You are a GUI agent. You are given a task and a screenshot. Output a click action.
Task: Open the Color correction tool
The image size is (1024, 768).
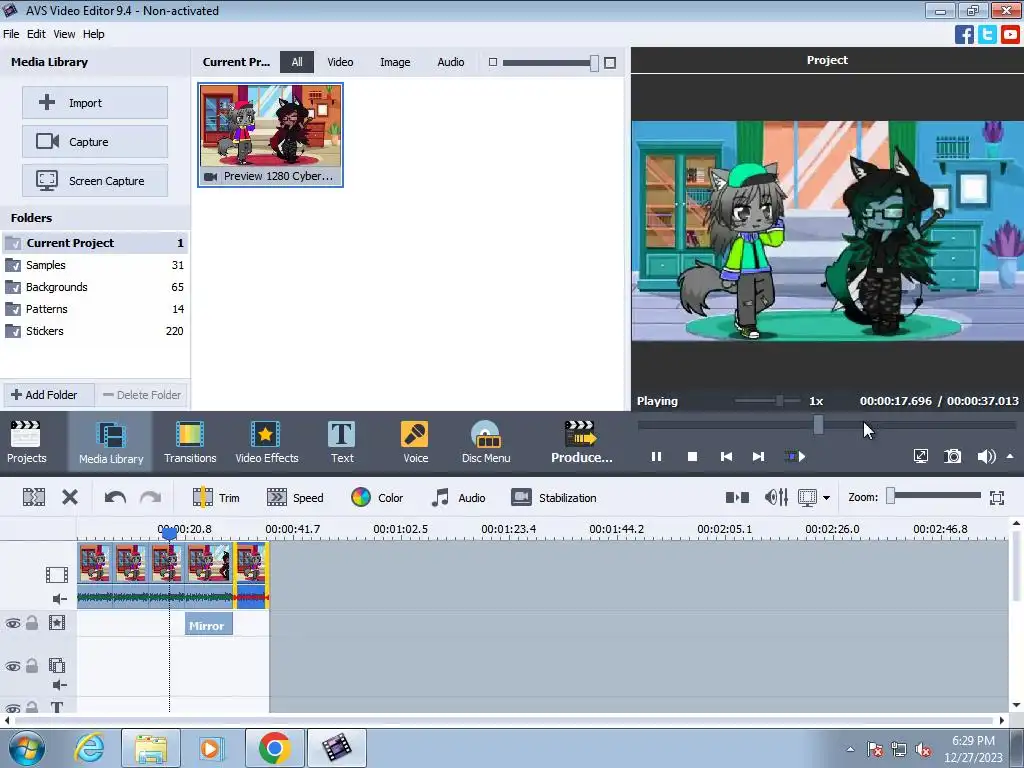pyautogui.click(x=377, y=498)
